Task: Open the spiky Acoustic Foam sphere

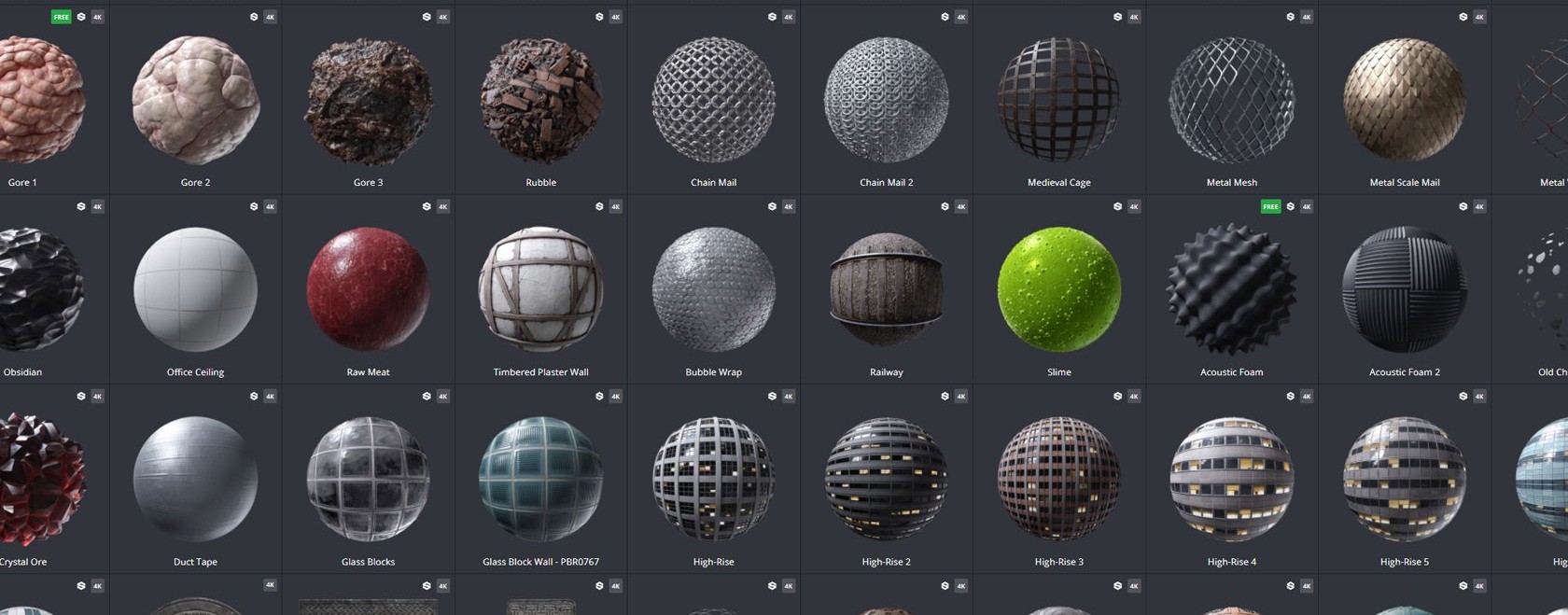Action: [x=1232, y=289]
